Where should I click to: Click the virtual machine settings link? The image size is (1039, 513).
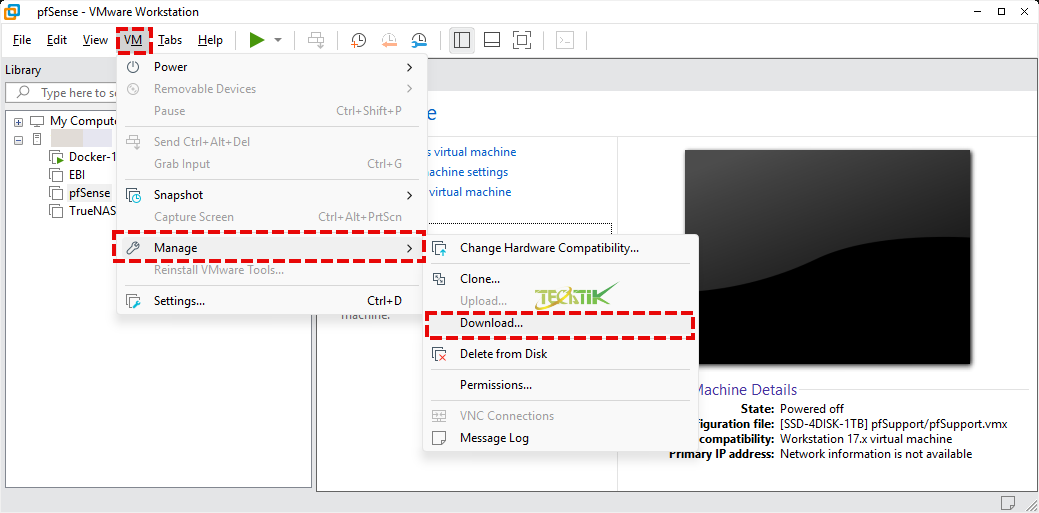466,172
